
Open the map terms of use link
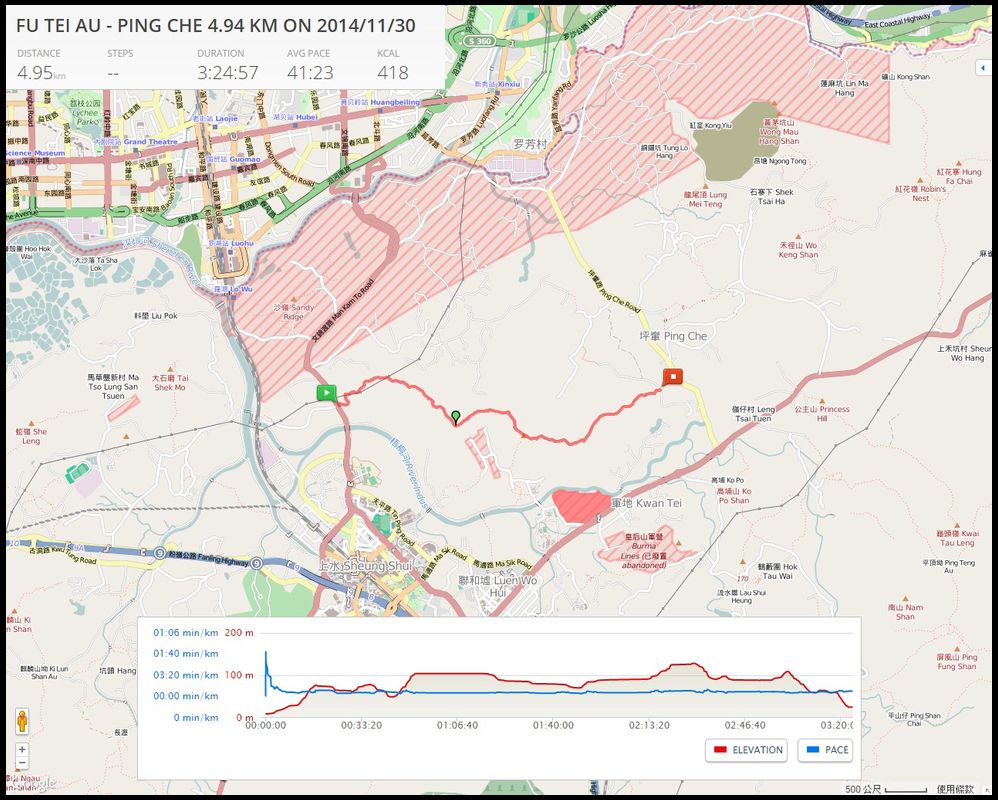958,788
